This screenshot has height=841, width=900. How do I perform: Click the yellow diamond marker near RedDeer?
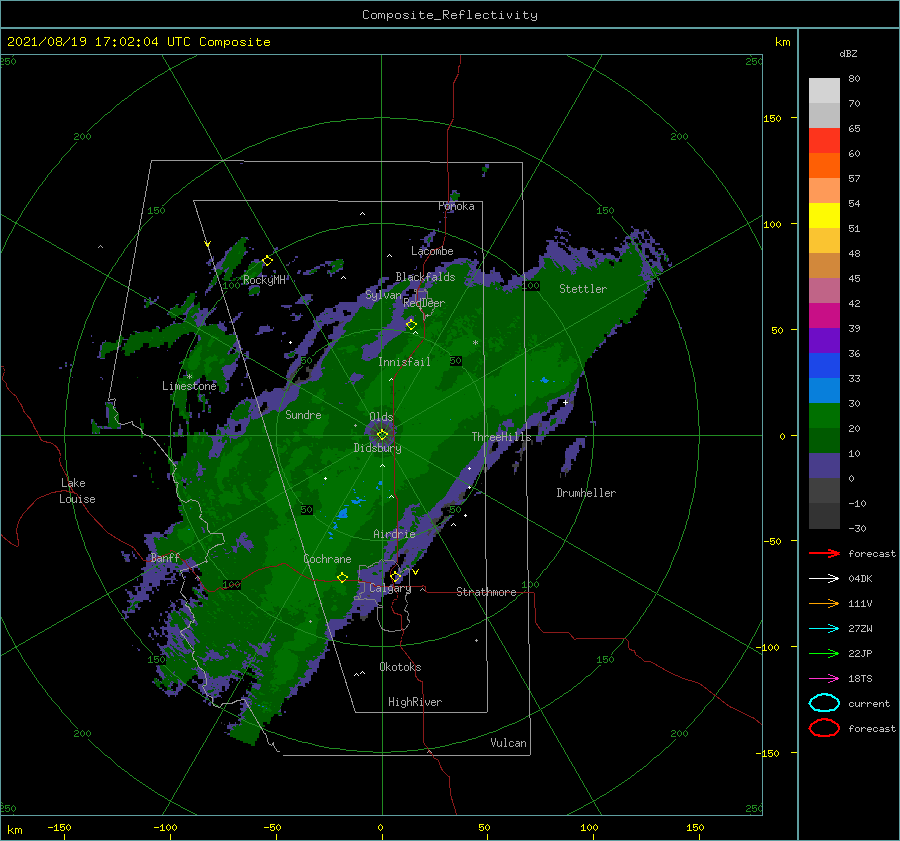click(x=411, y=325)
